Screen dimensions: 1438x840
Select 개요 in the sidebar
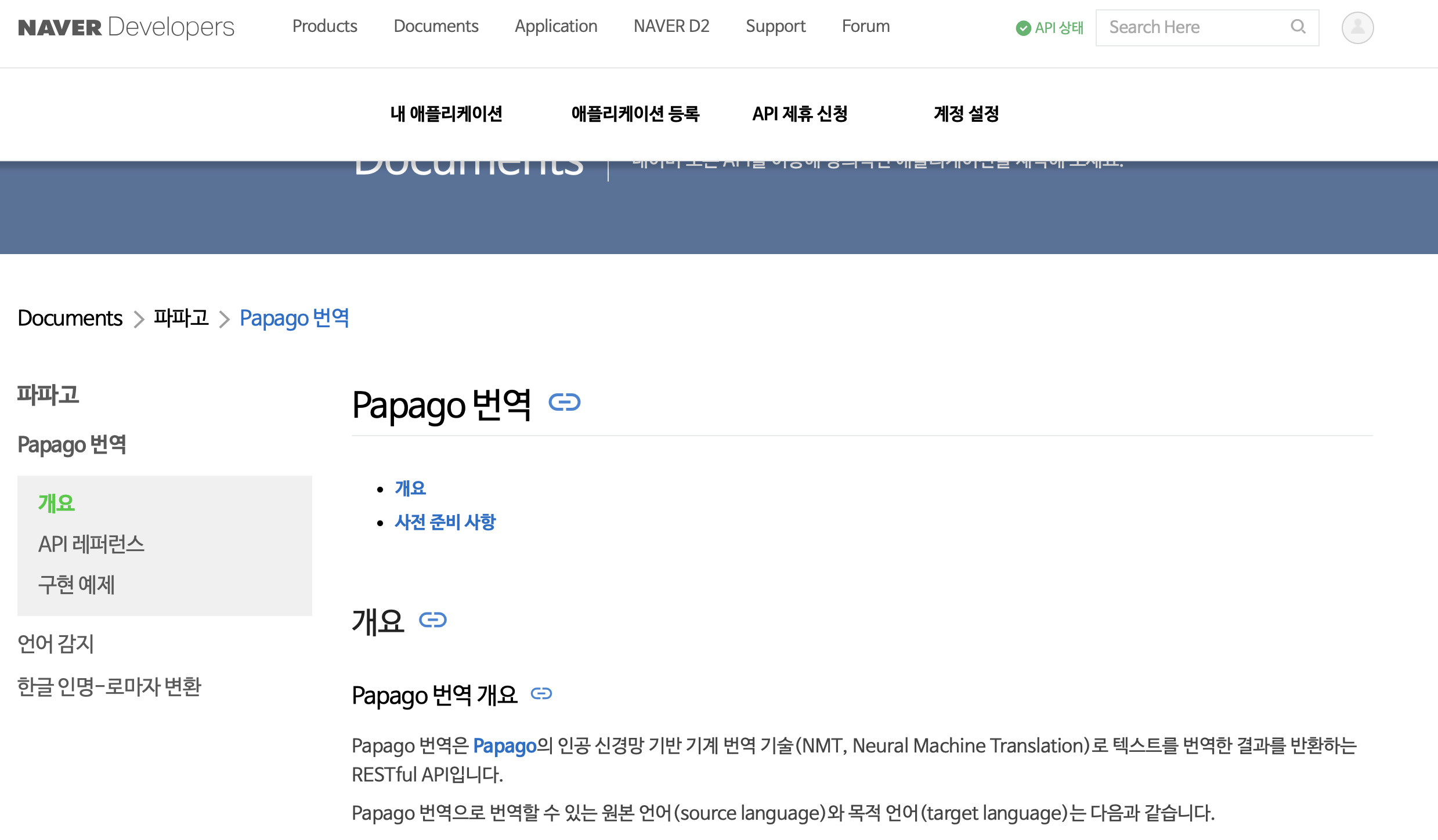(x=56, y=503)
